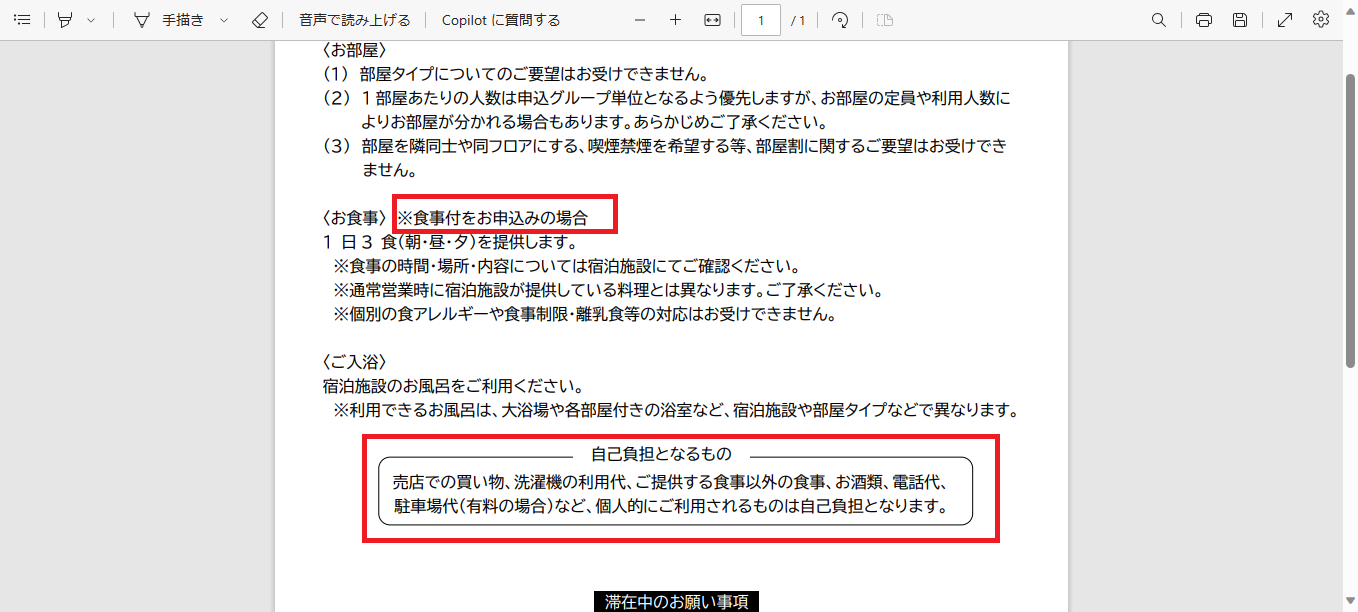Zoom out with the minus icon
1358x612 pixels.
(640, 20)
